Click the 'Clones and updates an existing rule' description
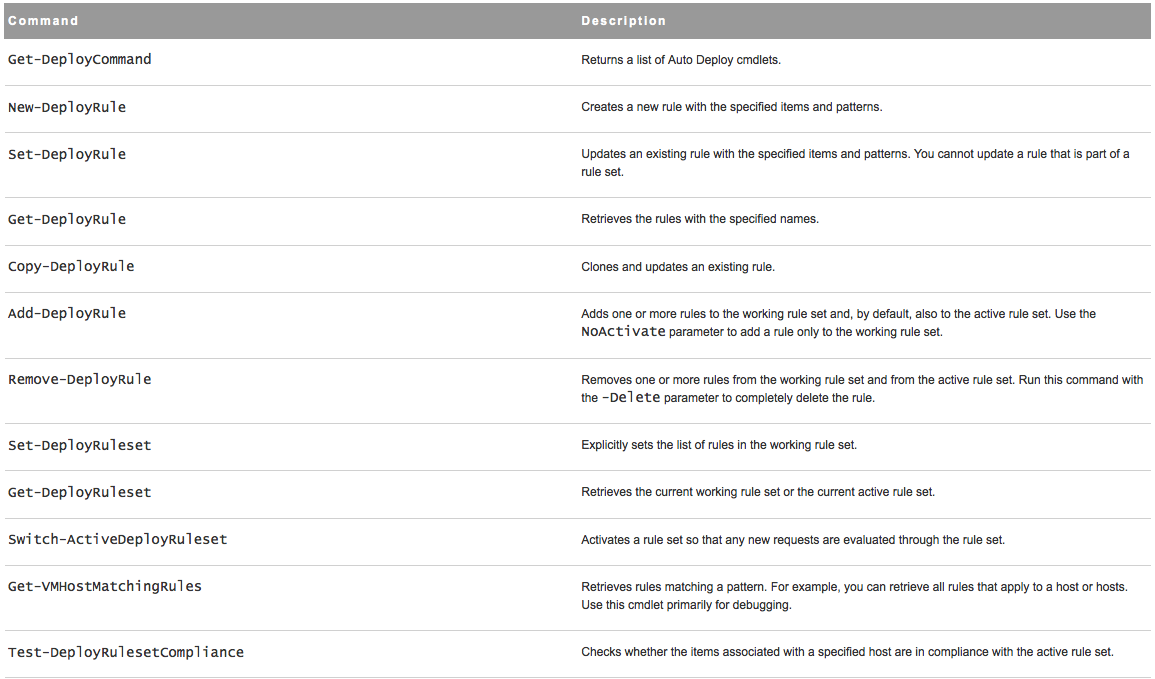Image resolution: width=1155 pixels, height=679 pixels. pos(678,267)
